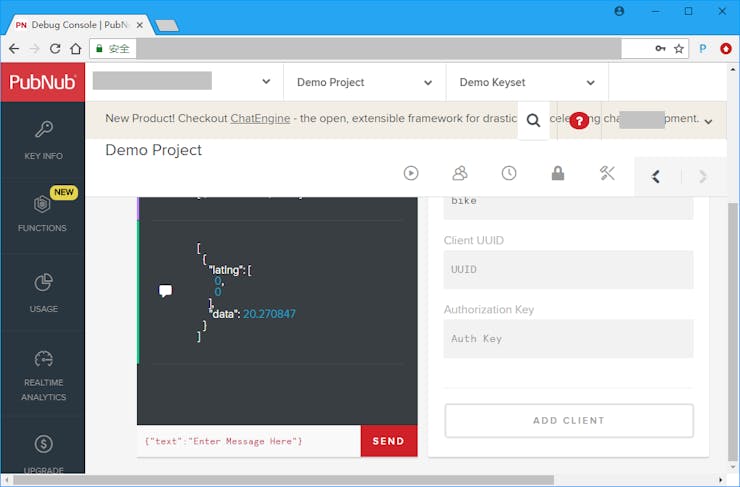
Task: Open the Chrome profile icon
Action: tap(619, 11)
